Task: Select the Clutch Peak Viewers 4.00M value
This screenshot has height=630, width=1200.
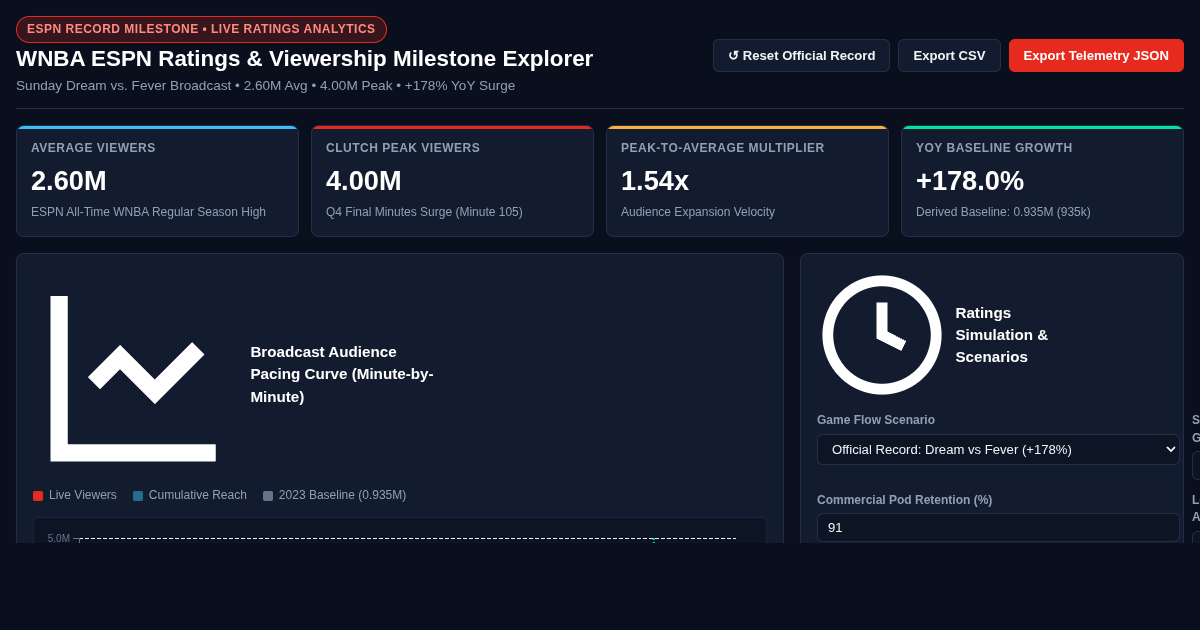Action: pyautogui.click(x=364, y=181)
